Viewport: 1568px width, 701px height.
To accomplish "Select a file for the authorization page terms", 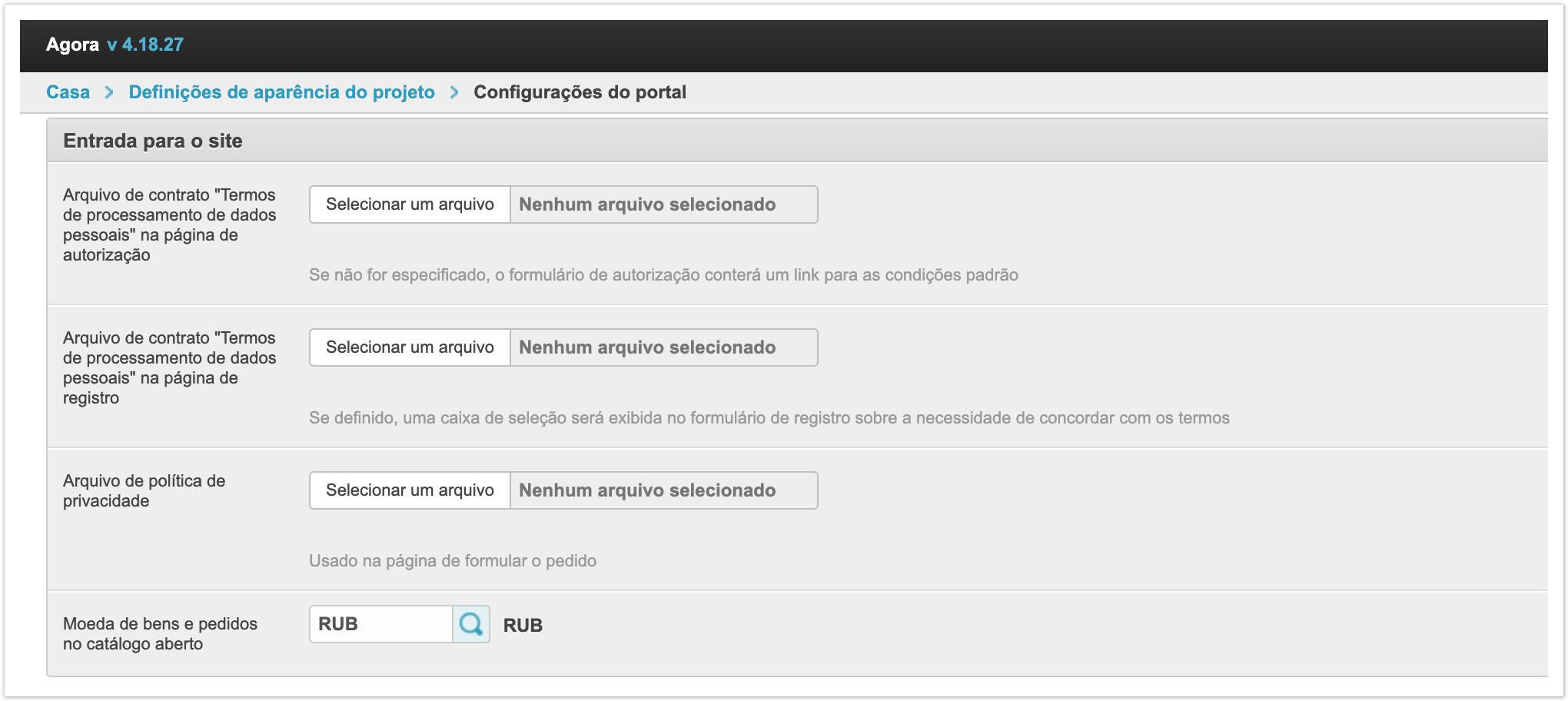I will point(410,204).
